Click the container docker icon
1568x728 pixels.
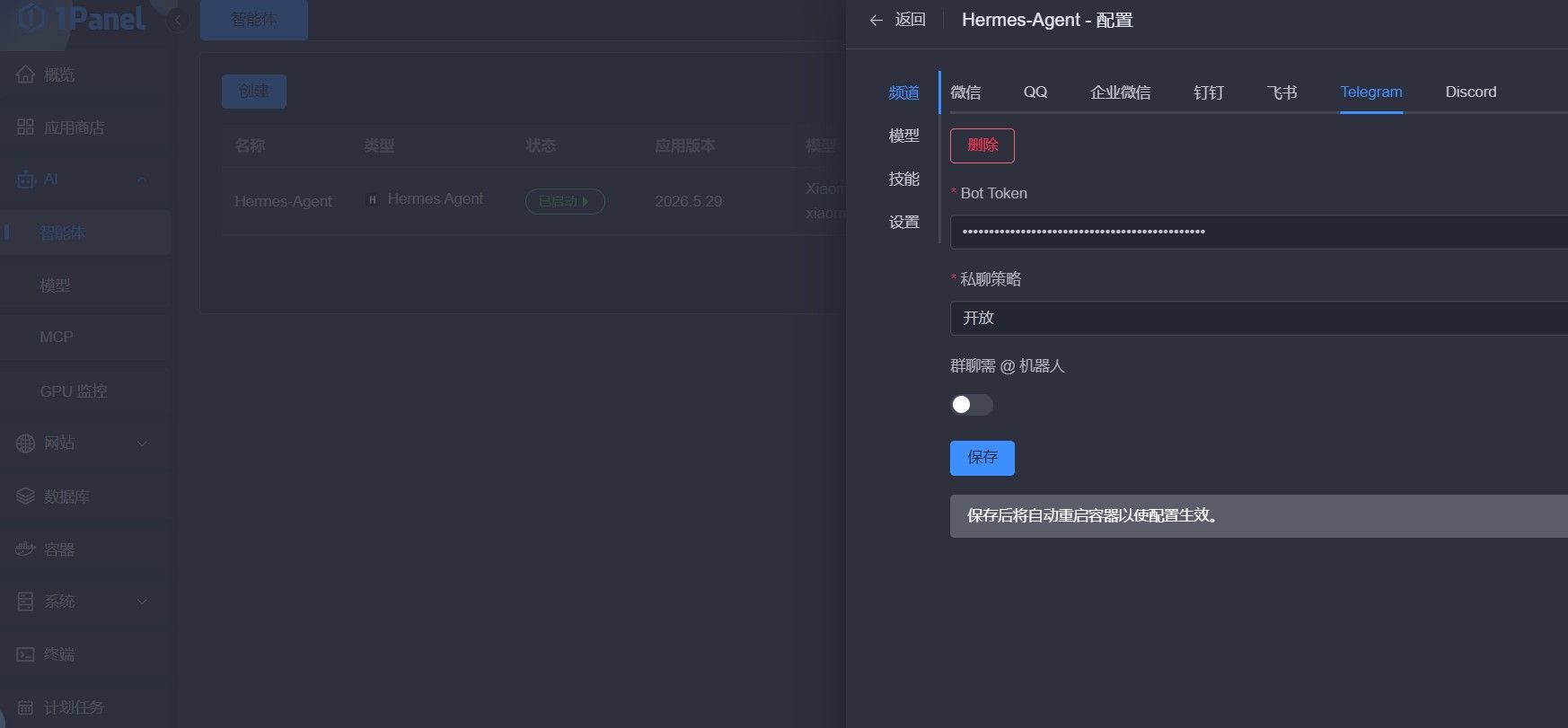pyautogui.click(x=25, y=549)
